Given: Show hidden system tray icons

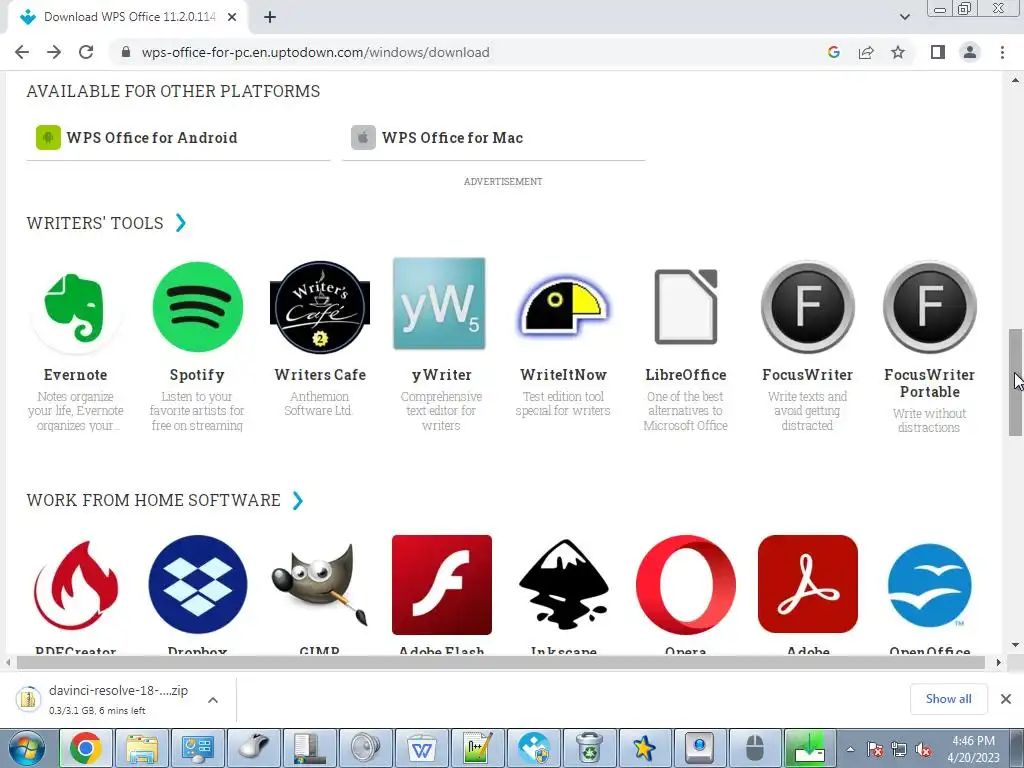Looking at the screenshot, I should tap(850, 749).
